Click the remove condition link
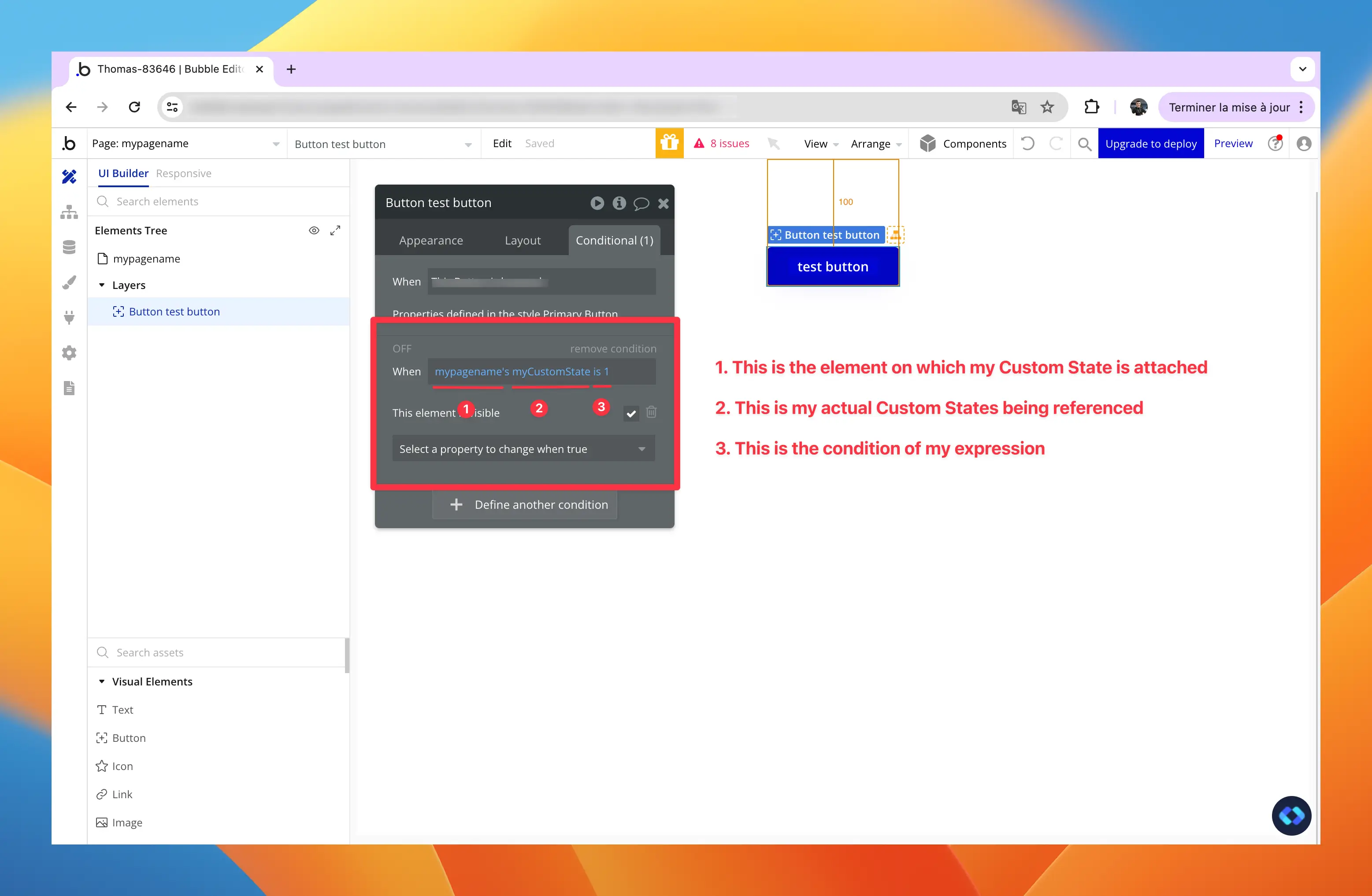The image size is (1372, 896). (x=613, y=348)
